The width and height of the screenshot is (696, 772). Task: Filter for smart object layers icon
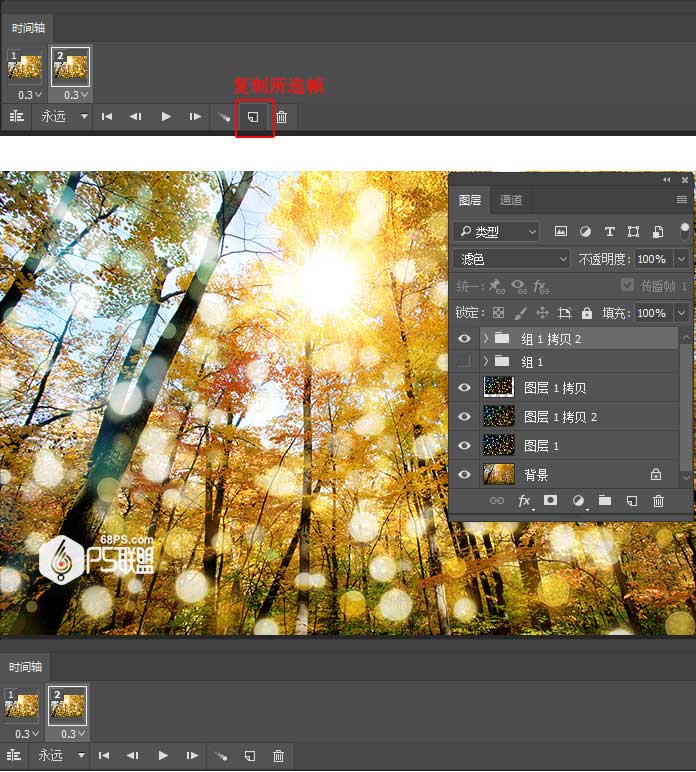[x=658, y=231]
